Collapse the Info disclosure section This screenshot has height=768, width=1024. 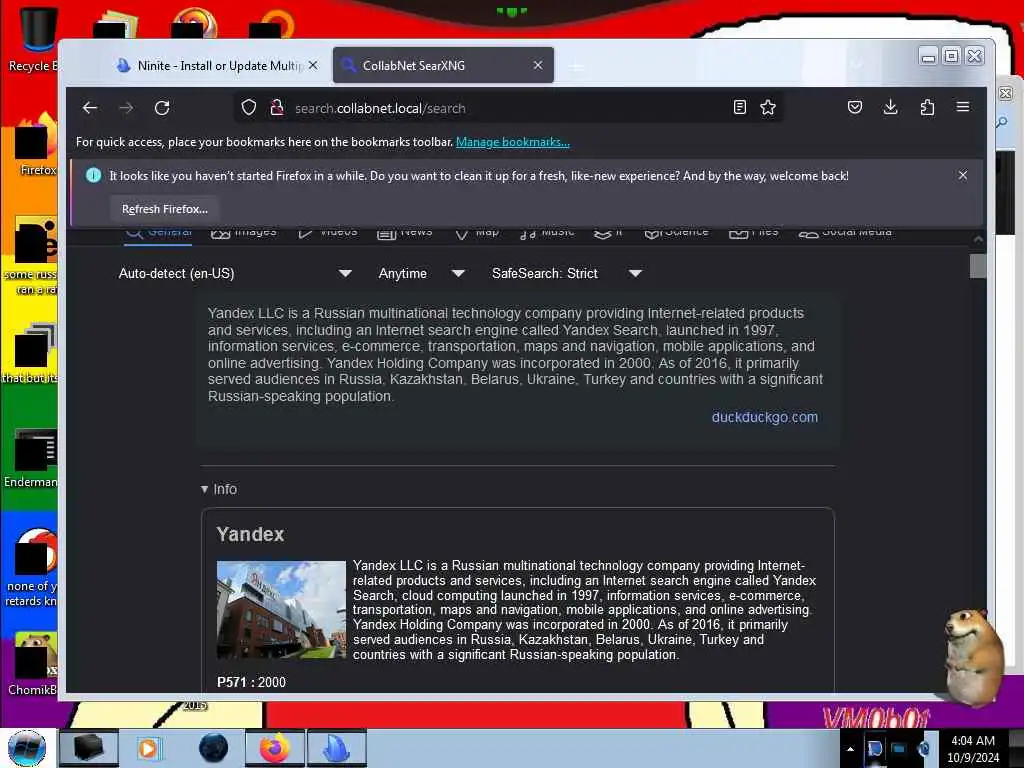coord(219,489)
